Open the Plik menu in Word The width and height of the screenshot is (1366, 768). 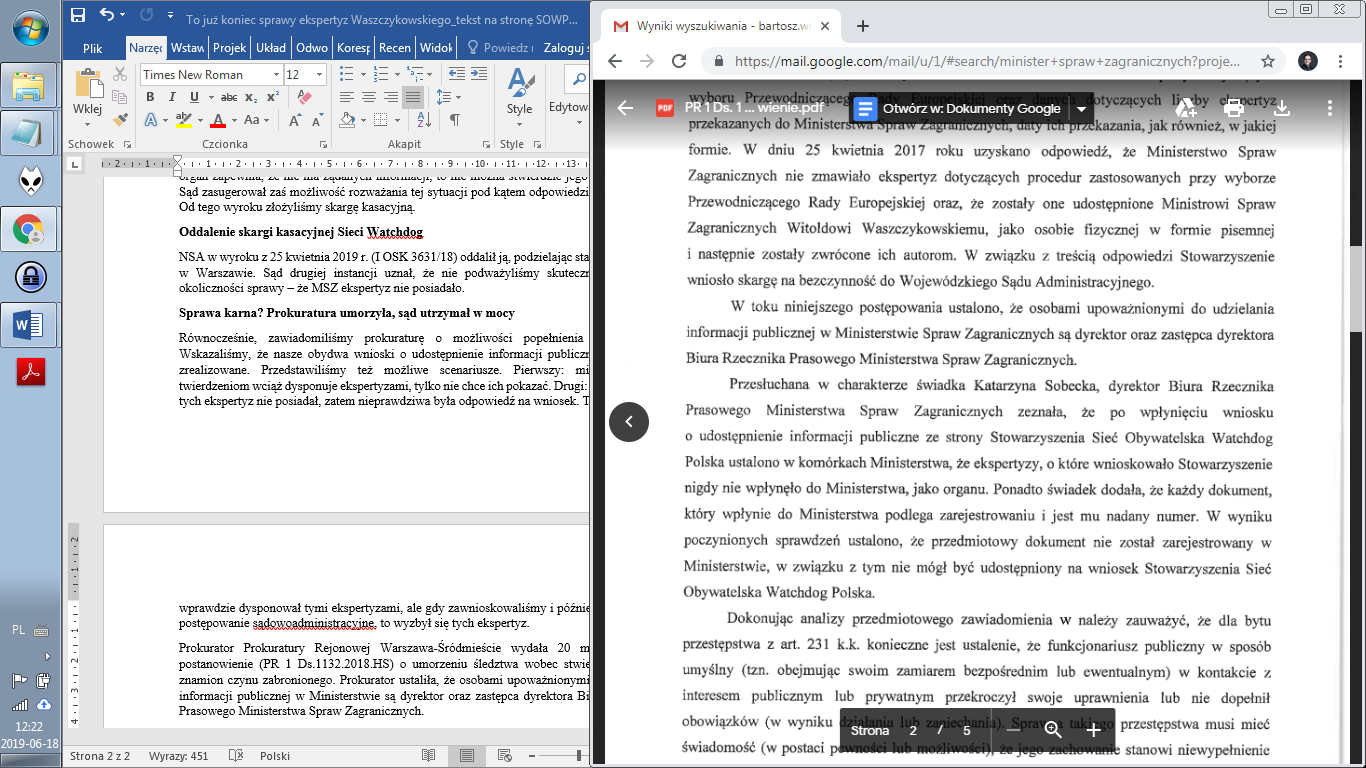coord(93,48)
